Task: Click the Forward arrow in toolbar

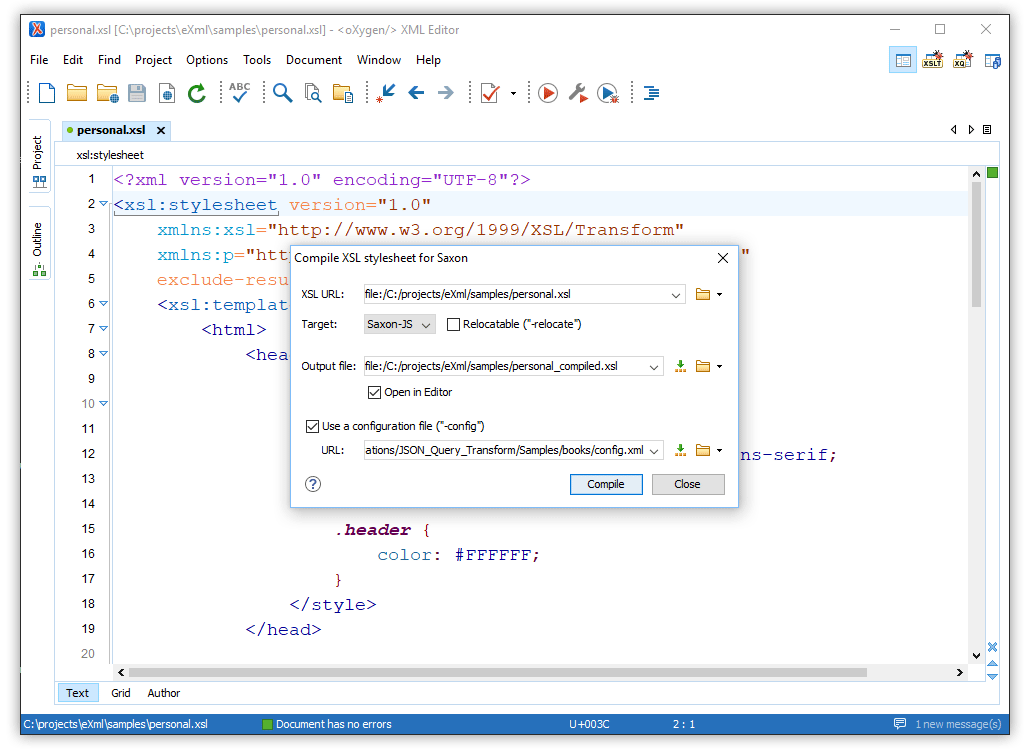Action: (x=446, y=93)
